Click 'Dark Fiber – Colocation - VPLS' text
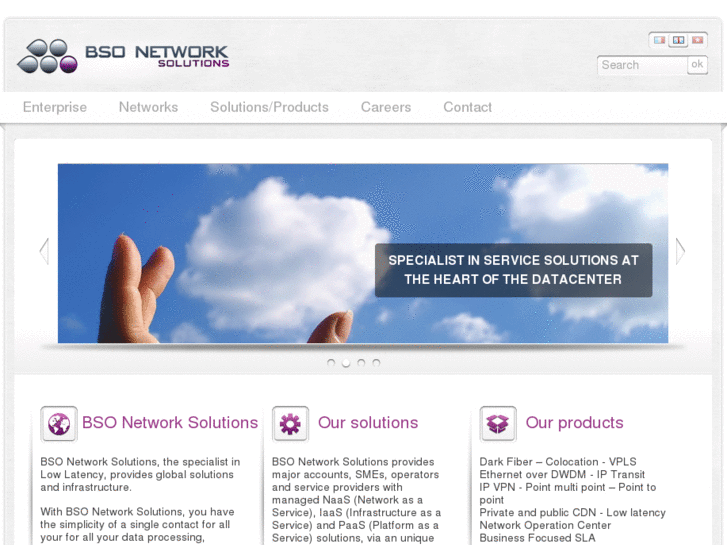Viewport: 727px width, 545px height. pos(558,462)
